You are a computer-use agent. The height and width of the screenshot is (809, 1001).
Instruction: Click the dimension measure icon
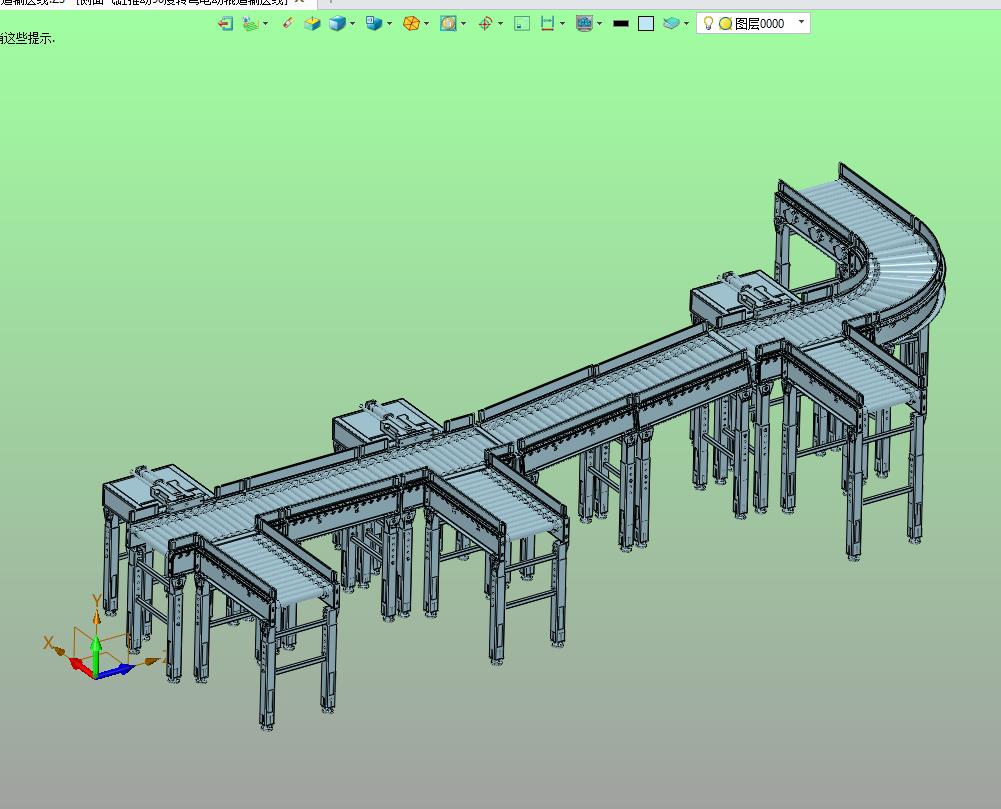tap(547, 24)
